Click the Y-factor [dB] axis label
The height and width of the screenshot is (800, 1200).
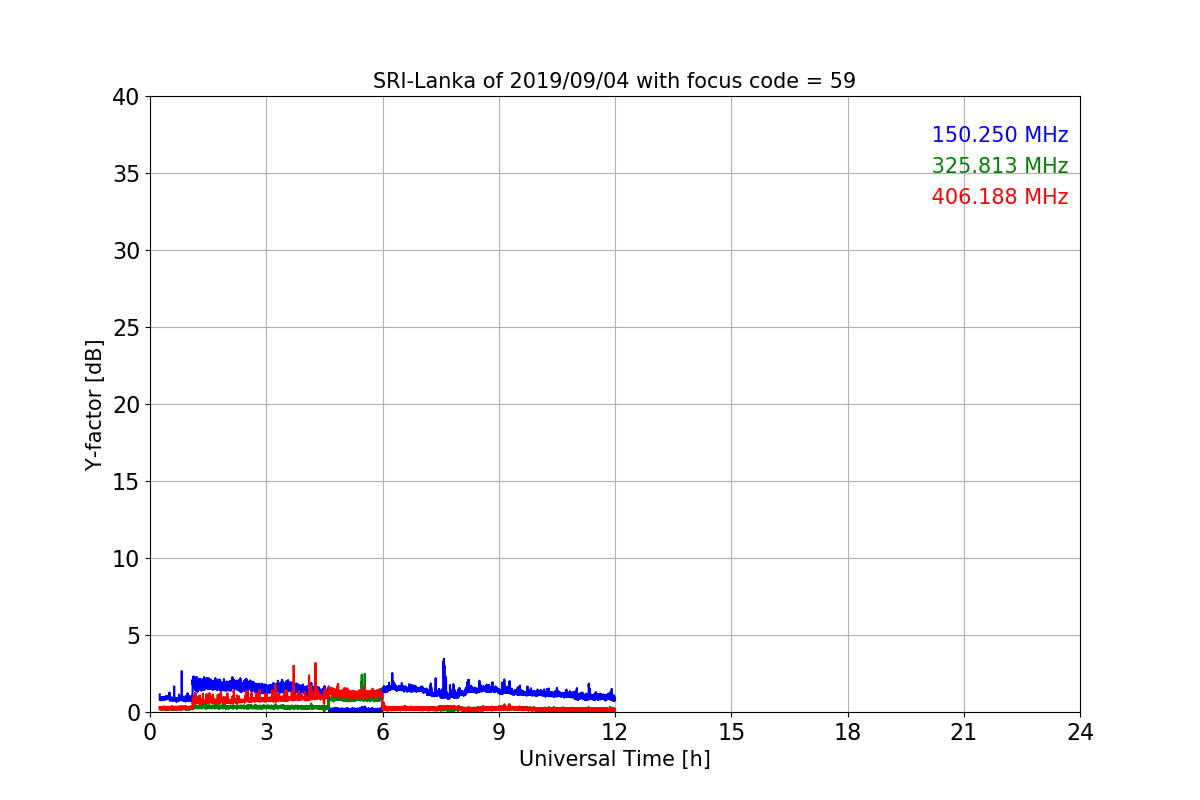pyautogui.click(x=94, y=404)
